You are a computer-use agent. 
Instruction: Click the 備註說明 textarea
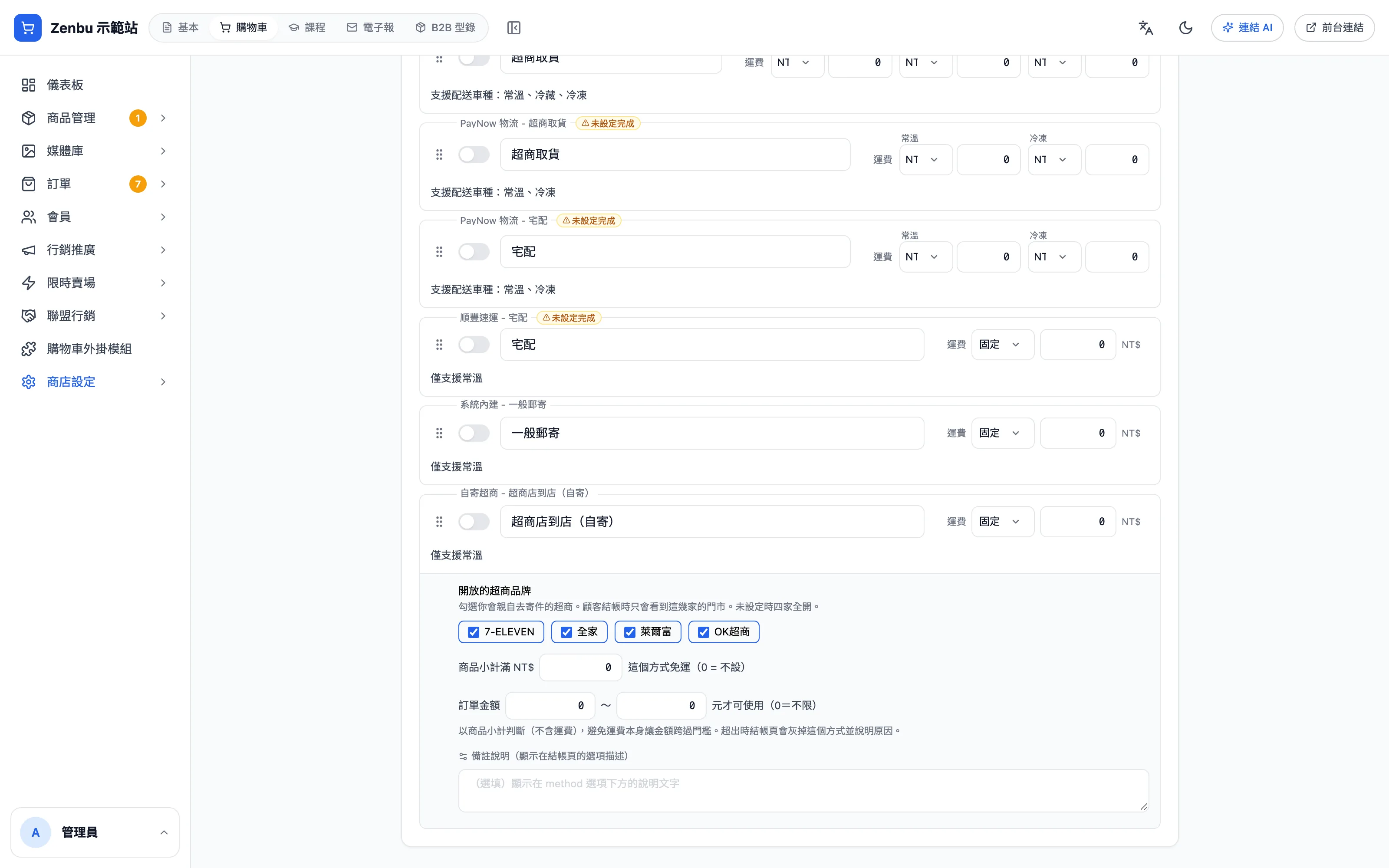point(803,790)
